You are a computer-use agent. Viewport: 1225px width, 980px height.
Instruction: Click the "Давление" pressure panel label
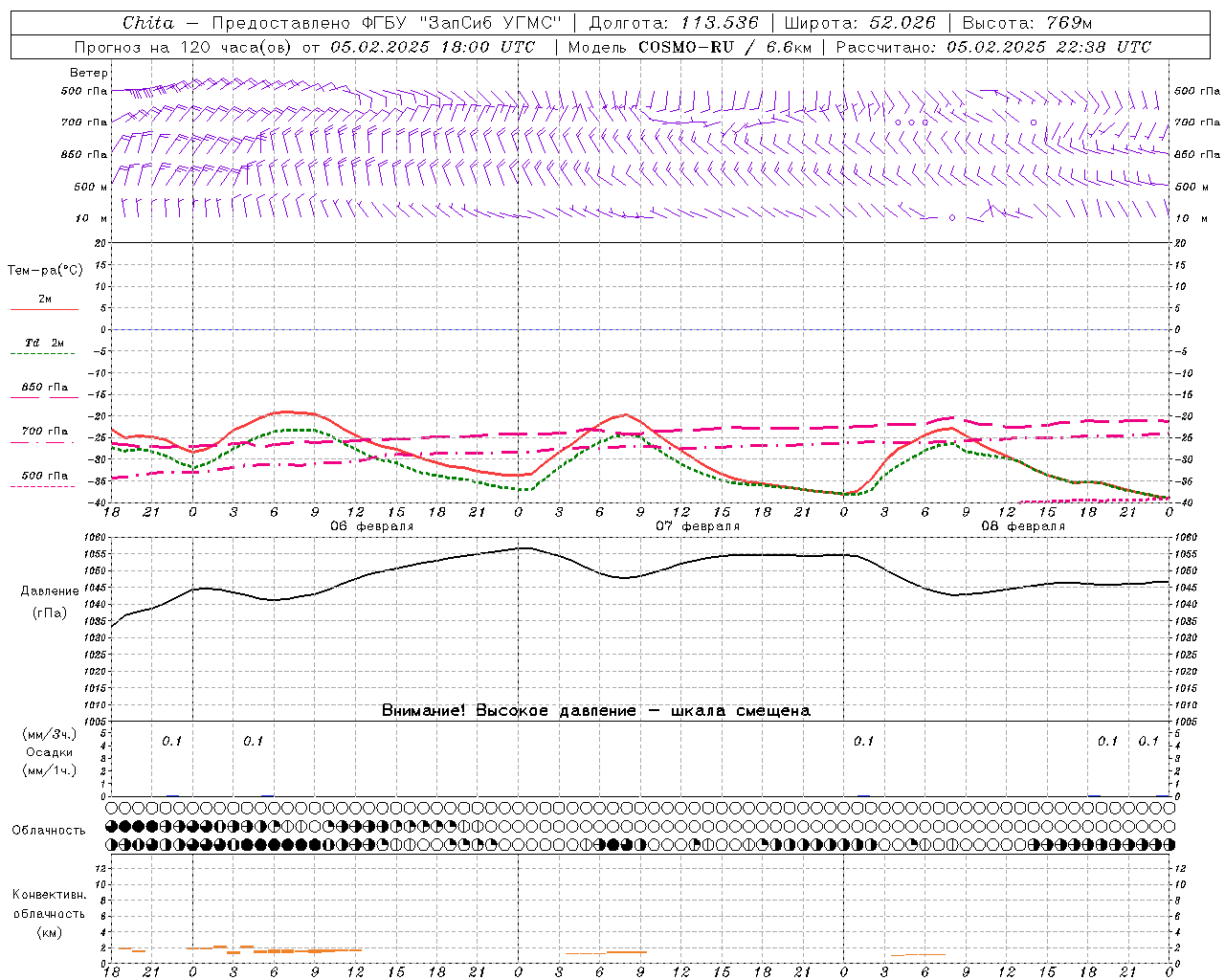(50, 591)
